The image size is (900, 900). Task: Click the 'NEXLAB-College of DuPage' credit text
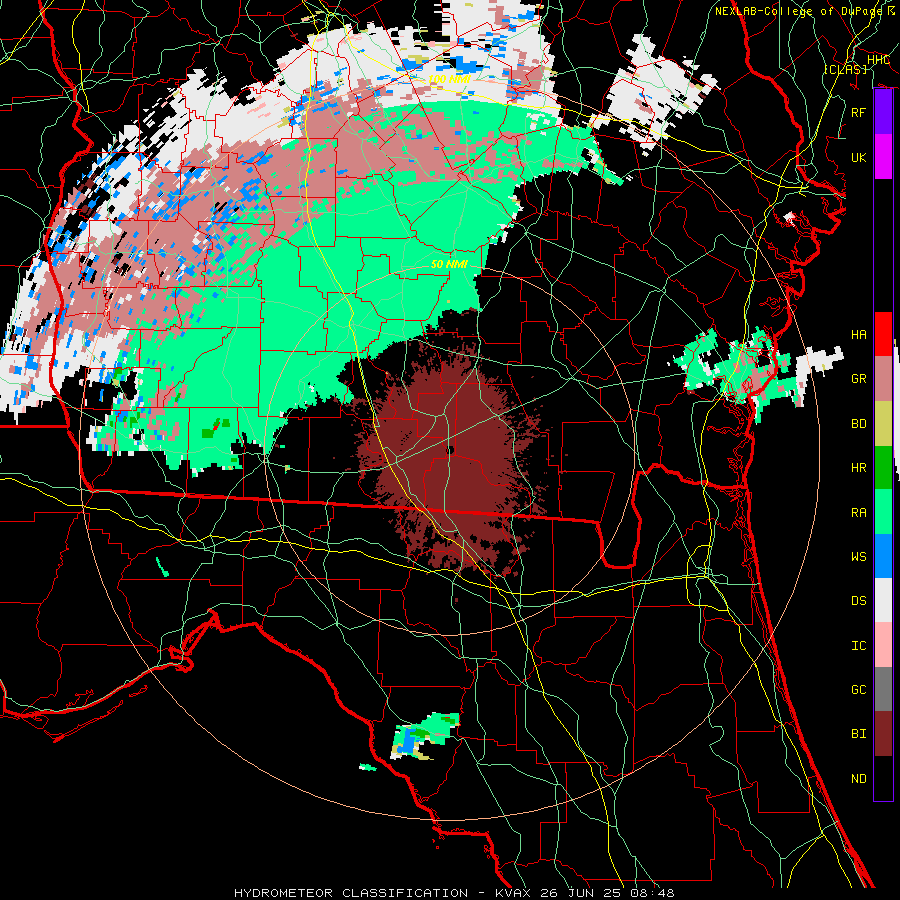798,11
